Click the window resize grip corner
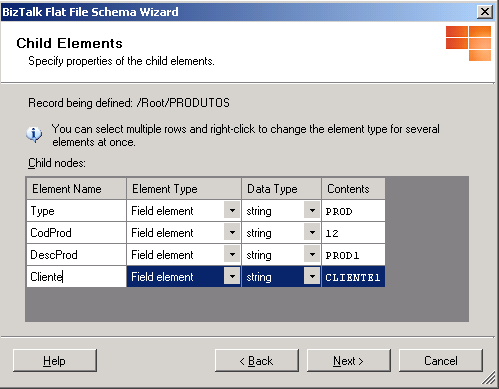 coord(489,379)
